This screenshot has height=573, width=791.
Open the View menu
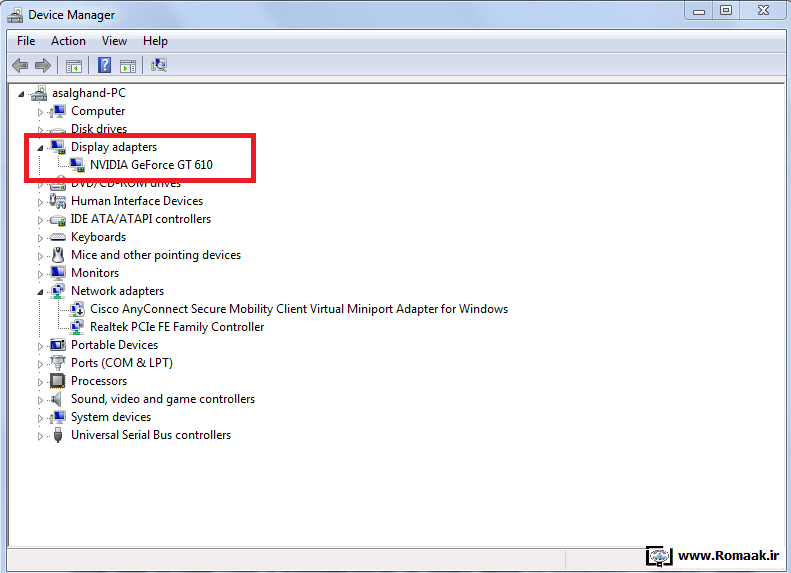click(115, 41)
